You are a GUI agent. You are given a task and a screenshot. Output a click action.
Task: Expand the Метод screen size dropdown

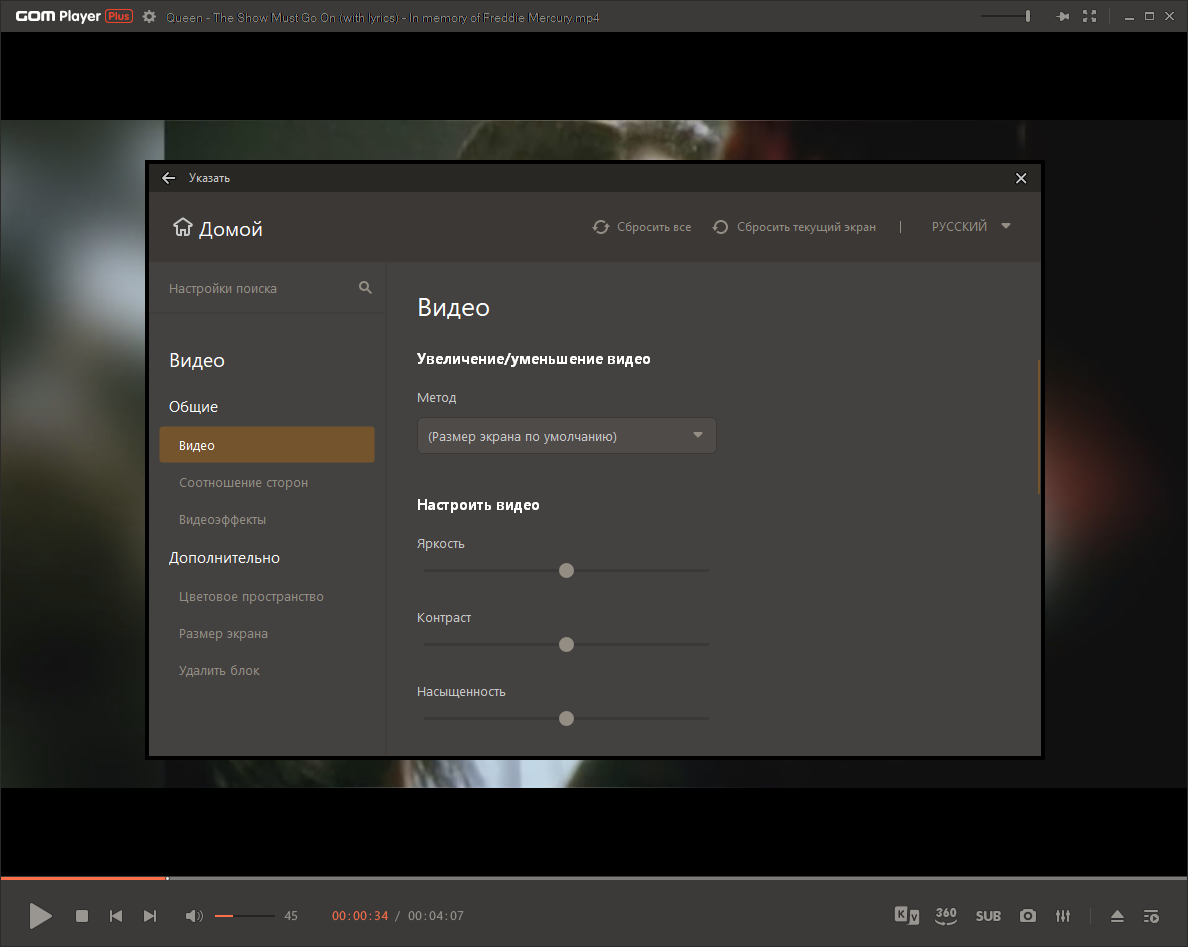(x=567, y=436)
